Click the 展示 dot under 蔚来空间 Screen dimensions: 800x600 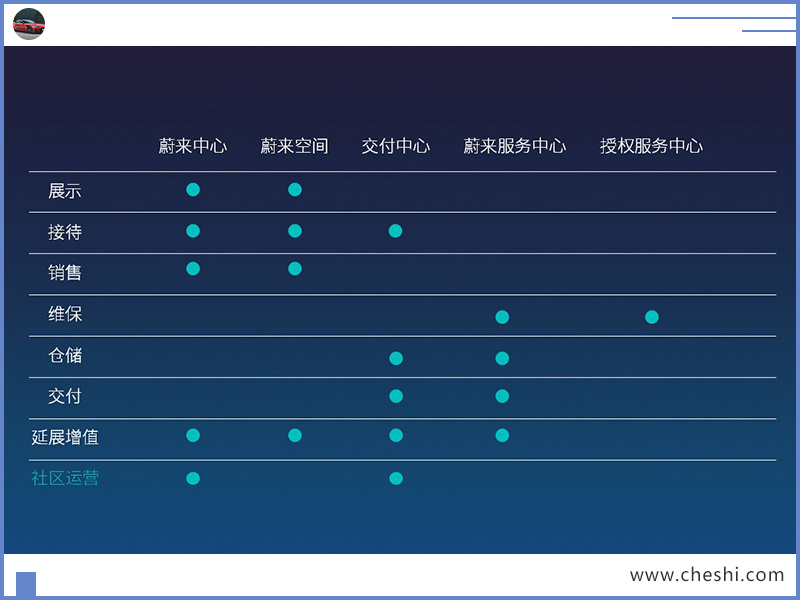pos(295,190)
